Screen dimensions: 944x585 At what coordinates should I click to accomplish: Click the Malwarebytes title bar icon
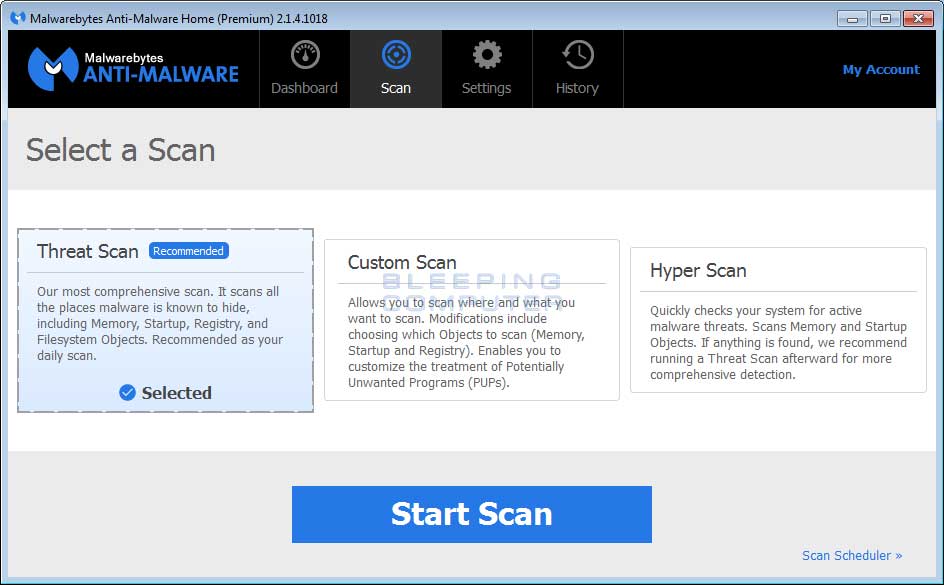pyautogui.click(x=18, y=18)
